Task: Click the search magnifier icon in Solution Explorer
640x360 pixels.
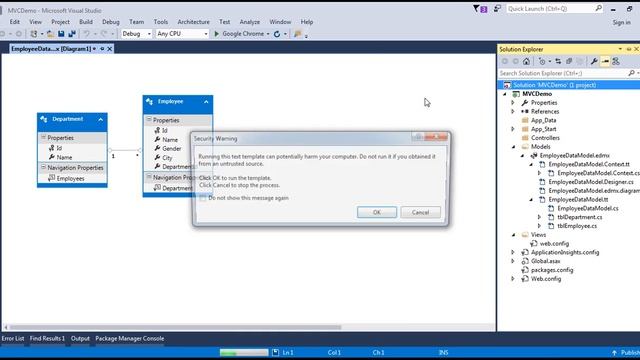Action: (x=631, y=73)
